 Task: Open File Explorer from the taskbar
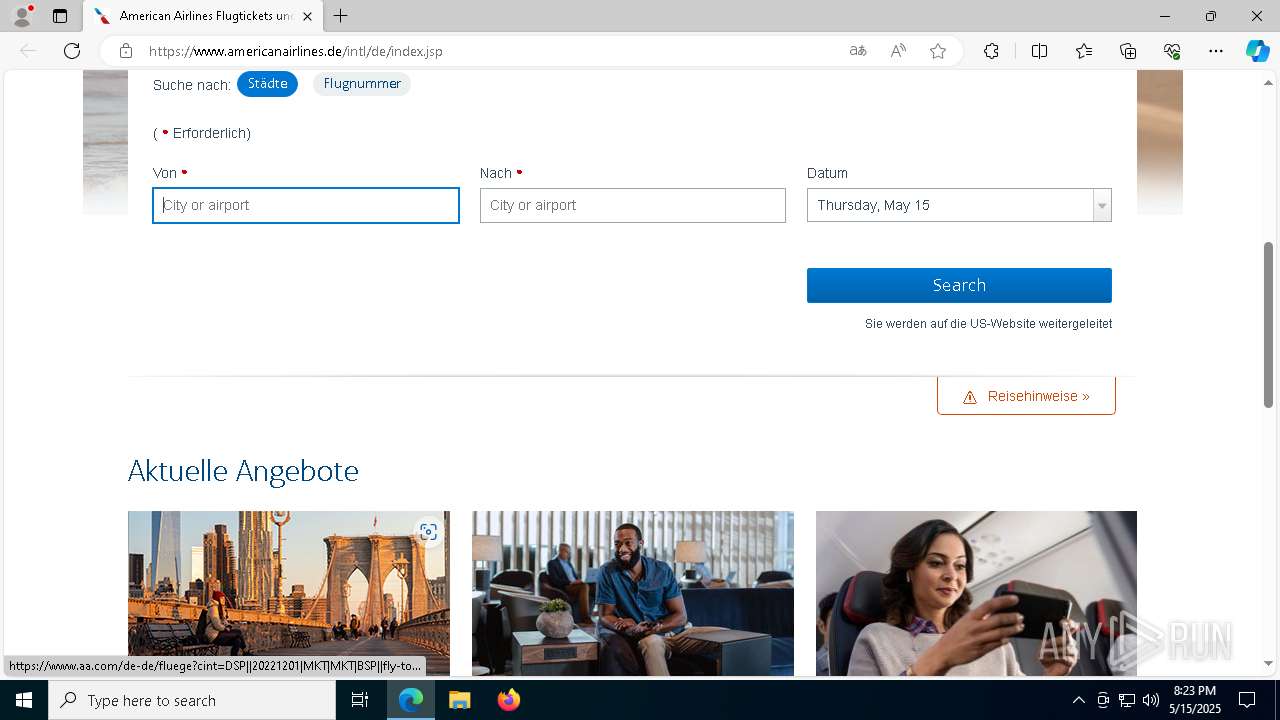pos(459,700)
